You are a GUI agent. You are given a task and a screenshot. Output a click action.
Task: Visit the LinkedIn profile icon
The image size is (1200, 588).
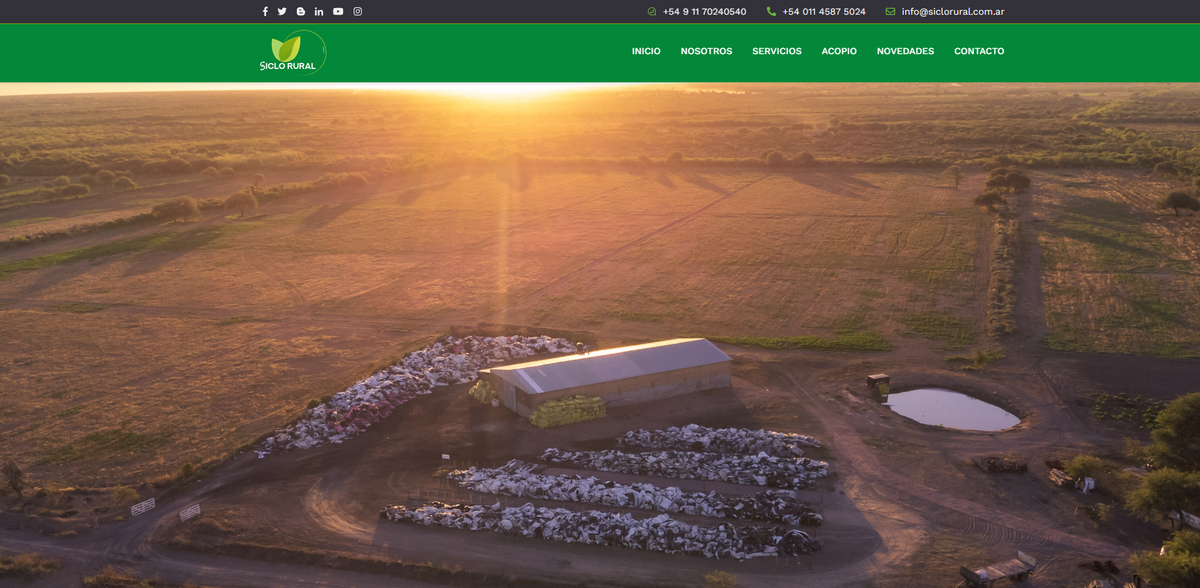(x=319, y=11)
